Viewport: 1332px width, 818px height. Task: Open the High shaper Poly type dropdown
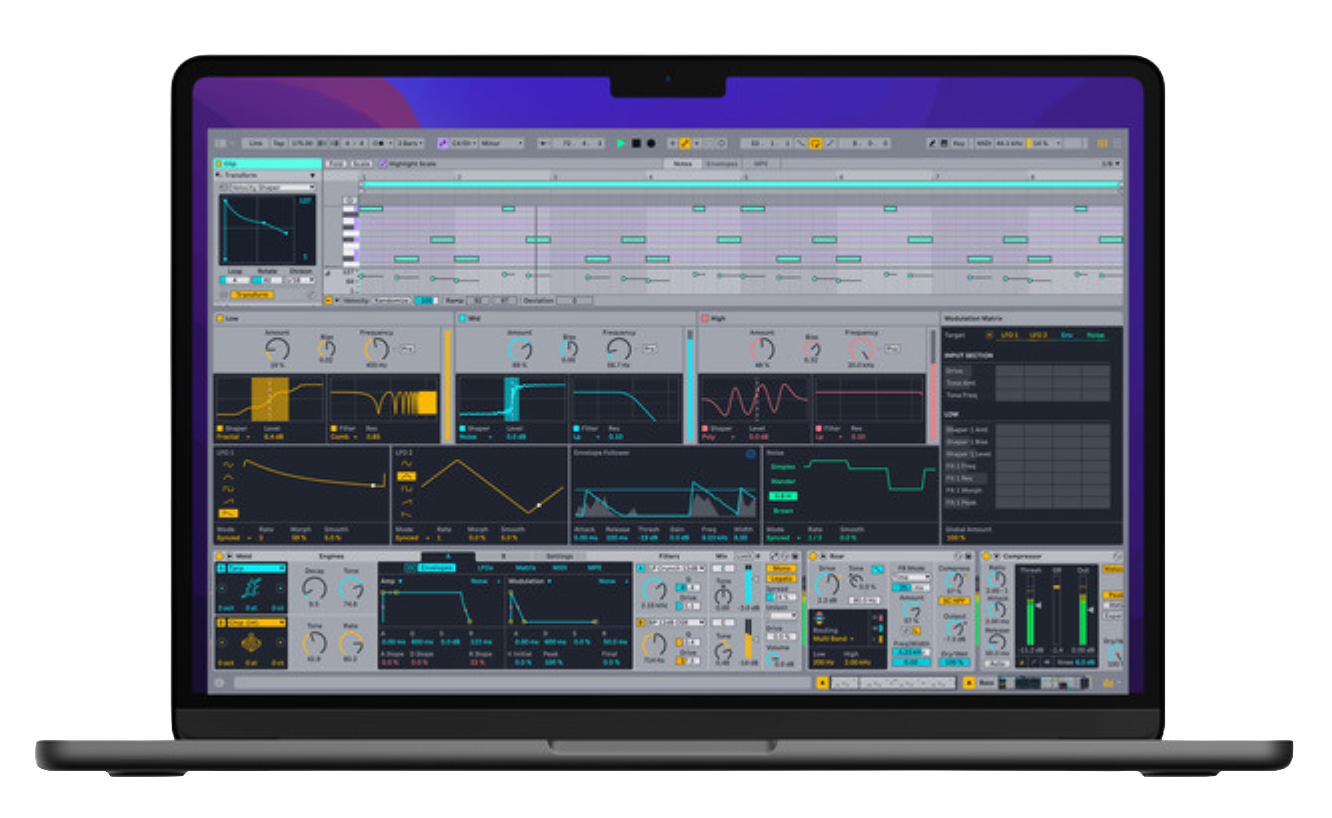[720, 437]
